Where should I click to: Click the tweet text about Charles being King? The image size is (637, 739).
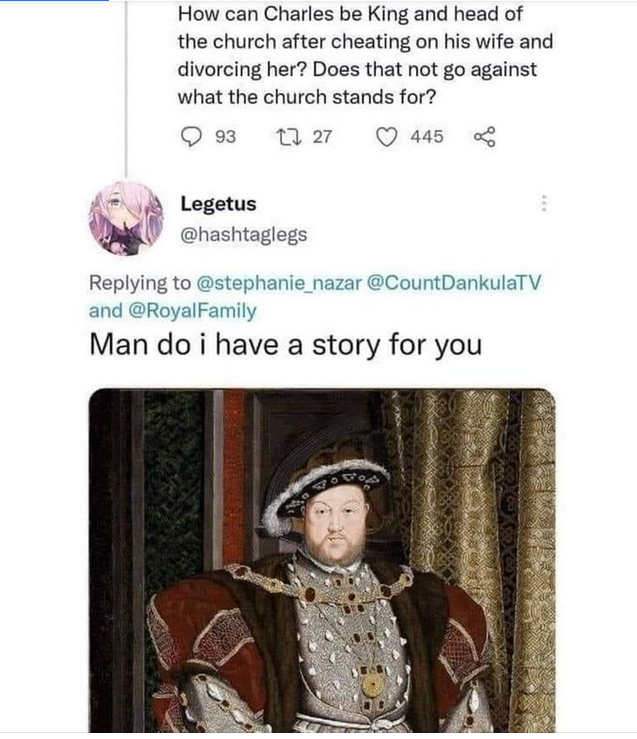pos(365,56)
